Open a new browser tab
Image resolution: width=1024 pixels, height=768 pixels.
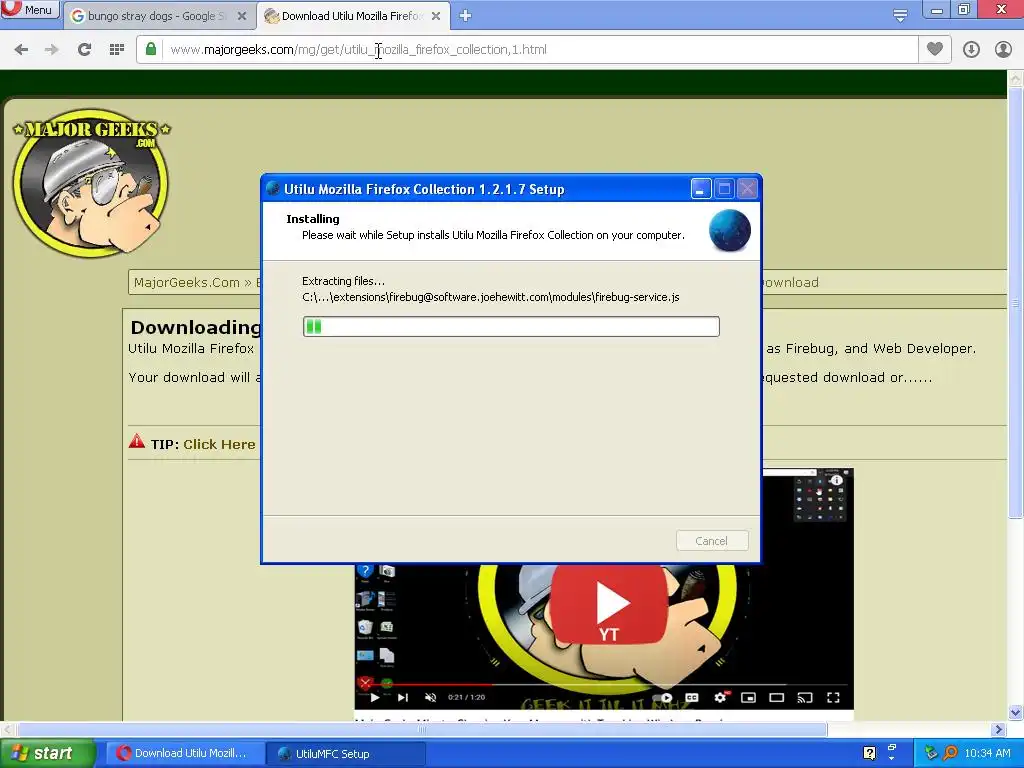tap(465, 16)
